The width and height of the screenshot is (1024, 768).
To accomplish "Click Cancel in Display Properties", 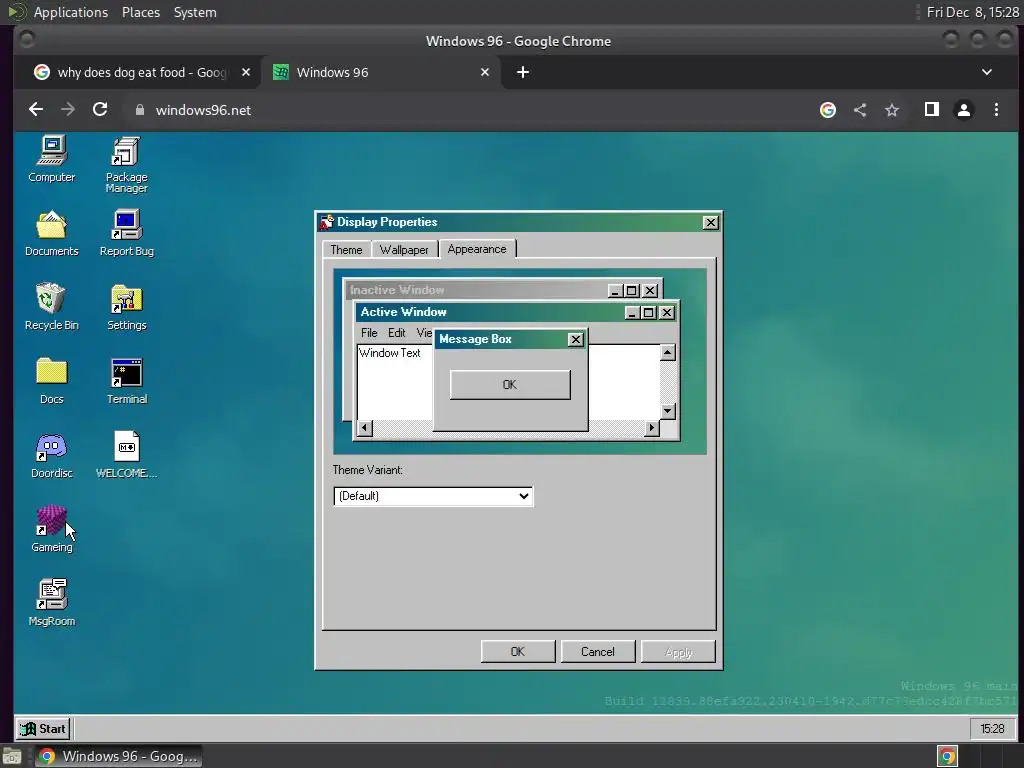I will 598,652.
